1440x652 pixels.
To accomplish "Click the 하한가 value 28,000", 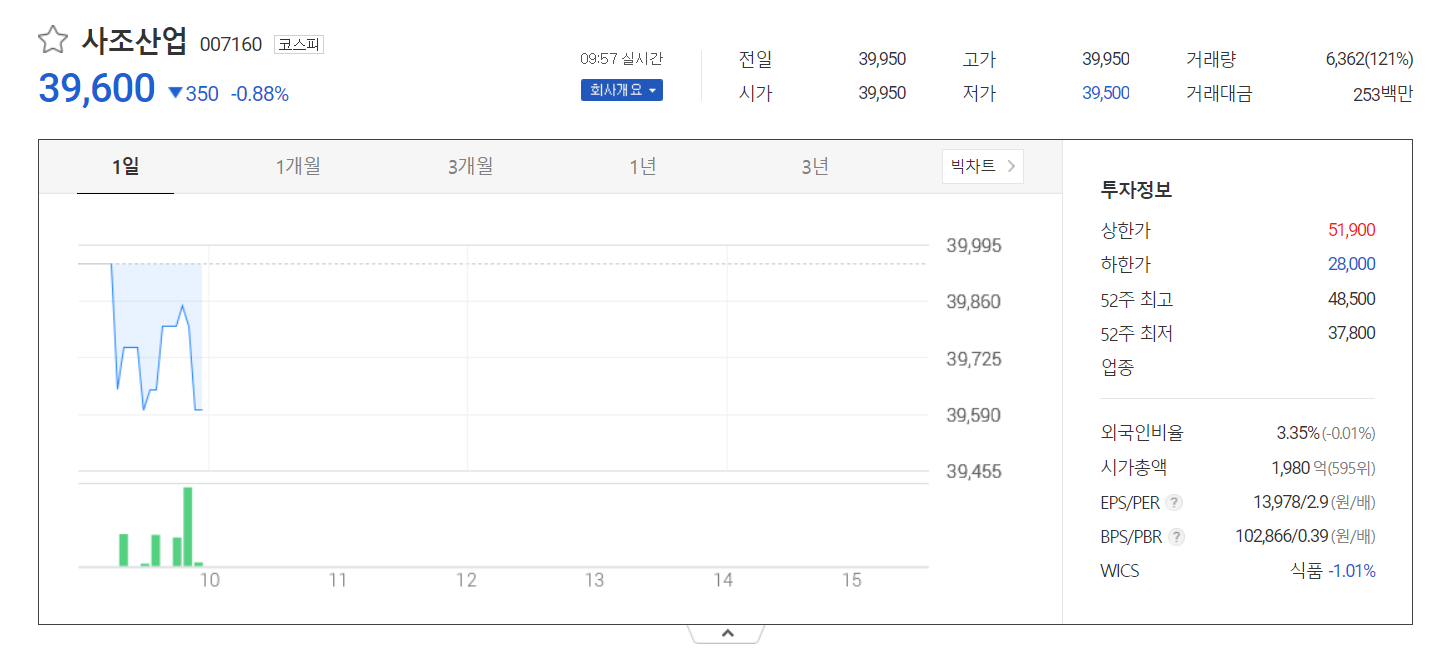I will point(1352,264).
